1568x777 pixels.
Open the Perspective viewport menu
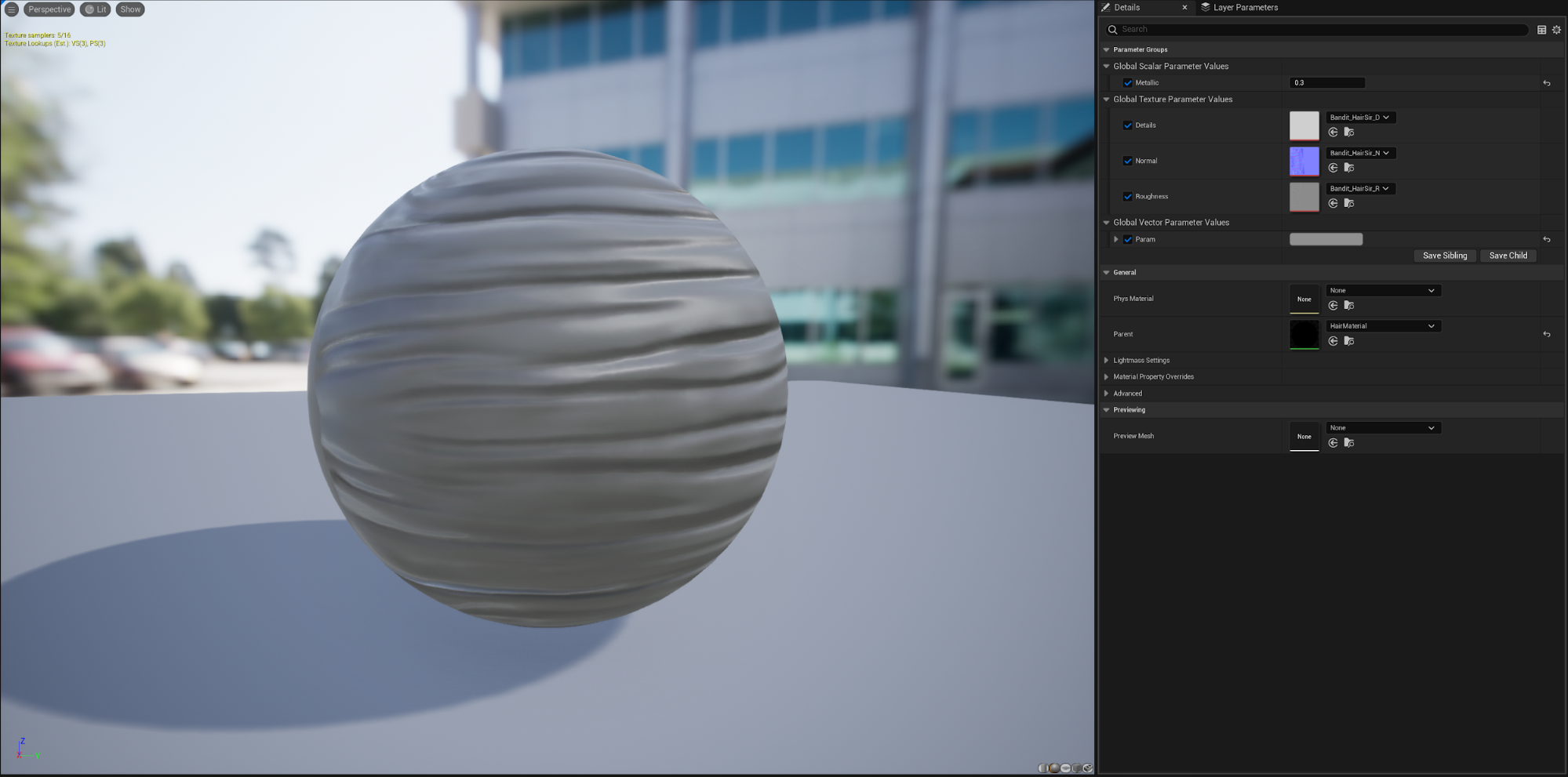coord(49,9)
